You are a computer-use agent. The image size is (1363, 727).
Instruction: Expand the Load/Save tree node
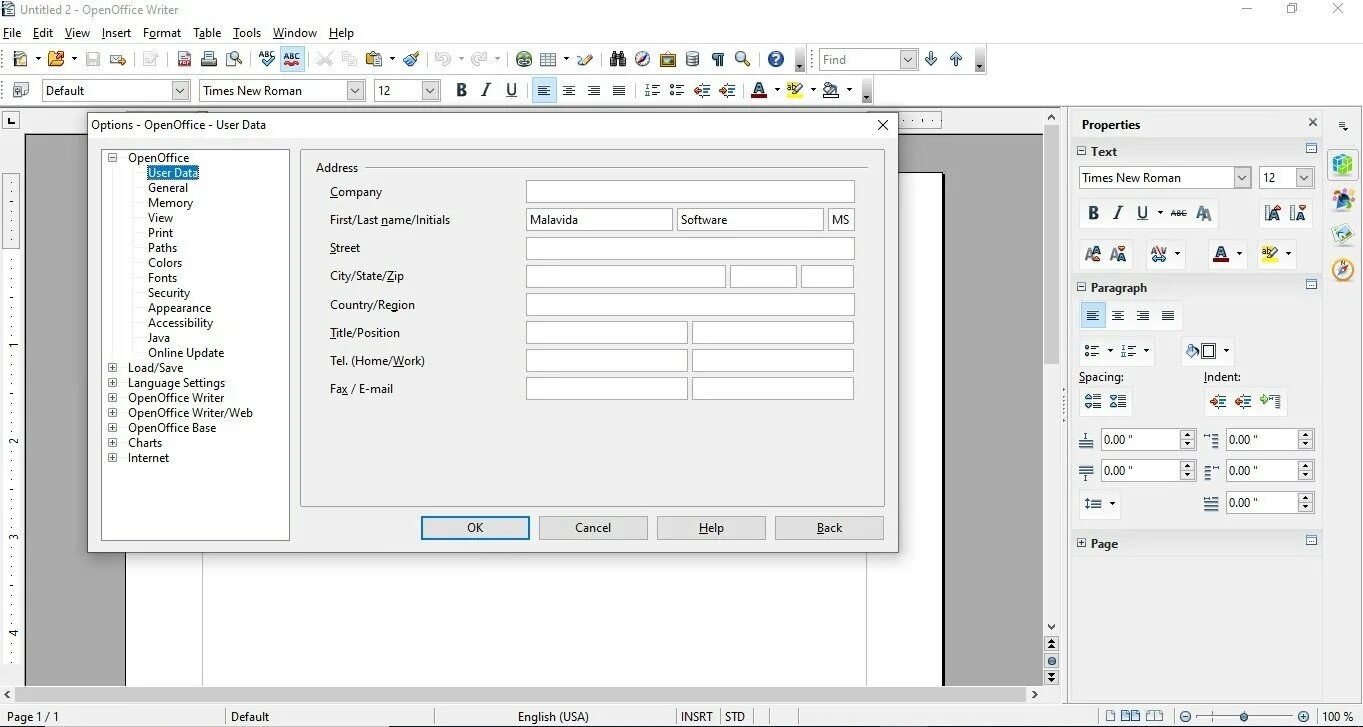click(112, 368)
